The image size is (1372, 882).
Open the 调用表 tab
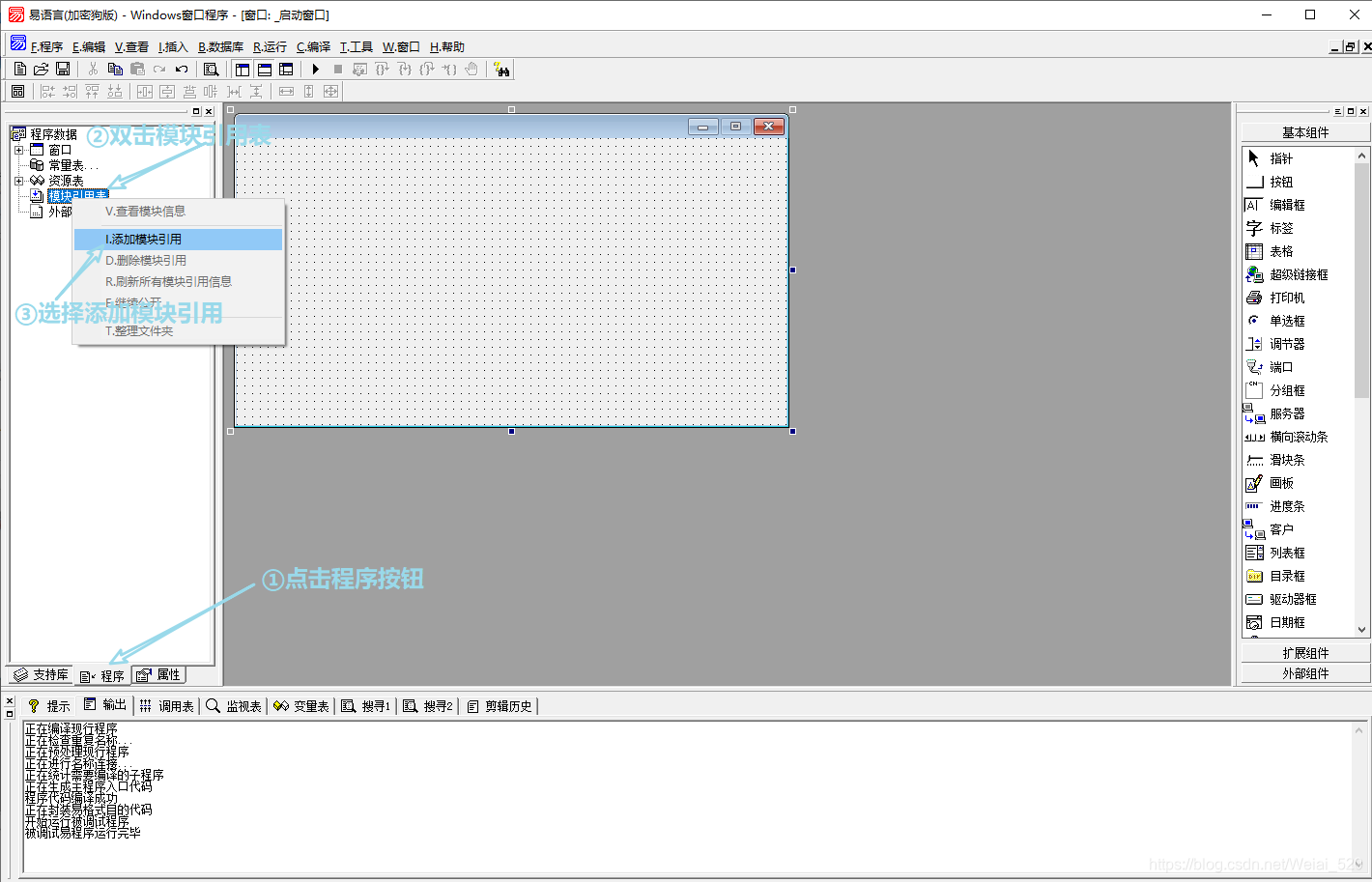167,706
